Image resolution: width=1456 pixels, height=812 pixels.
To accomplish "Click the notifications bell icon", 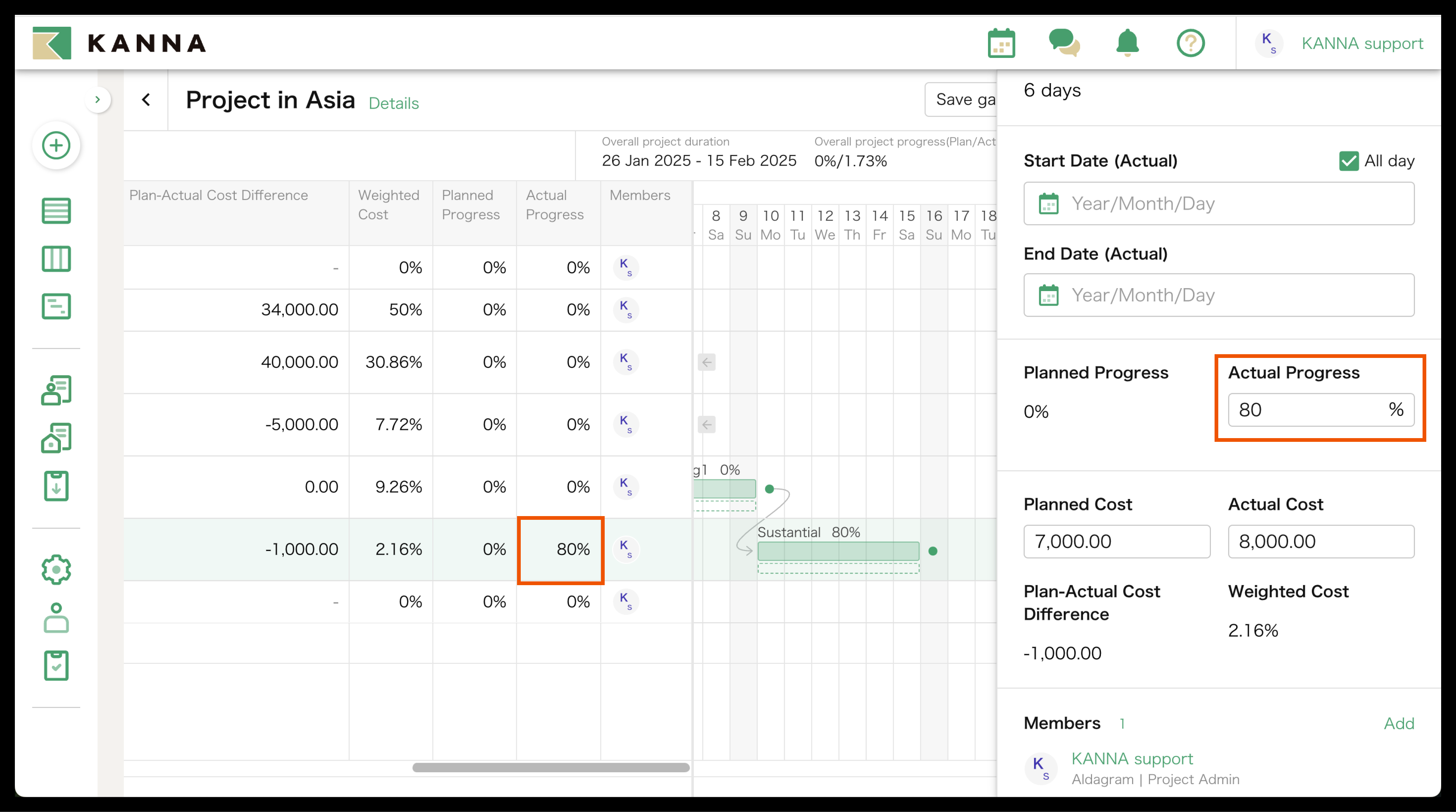I will pyautogui.click(x=1127, y=43).
